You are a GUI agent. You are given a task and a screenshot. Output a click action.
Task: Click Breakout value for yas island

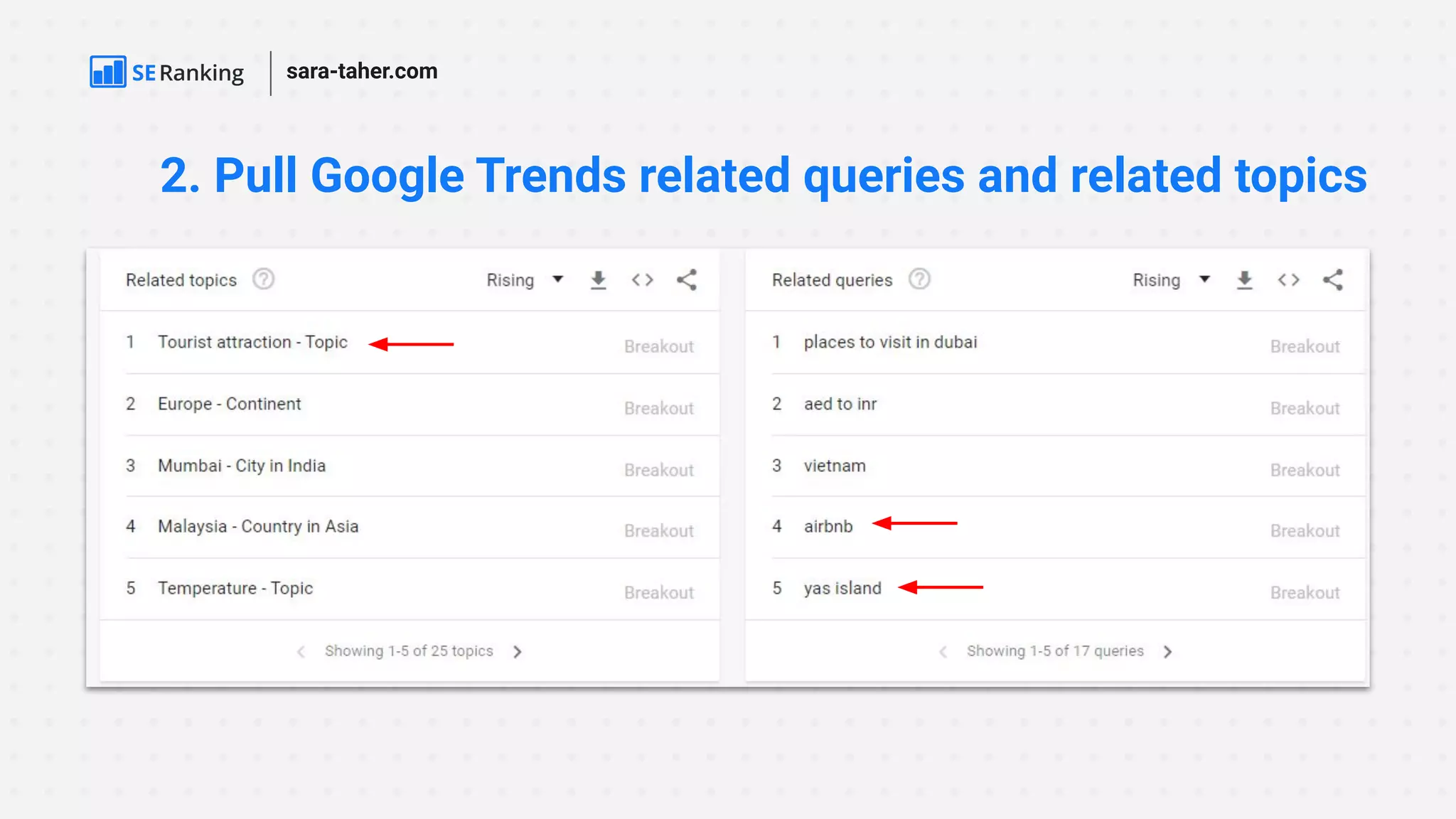point(1305,593)
